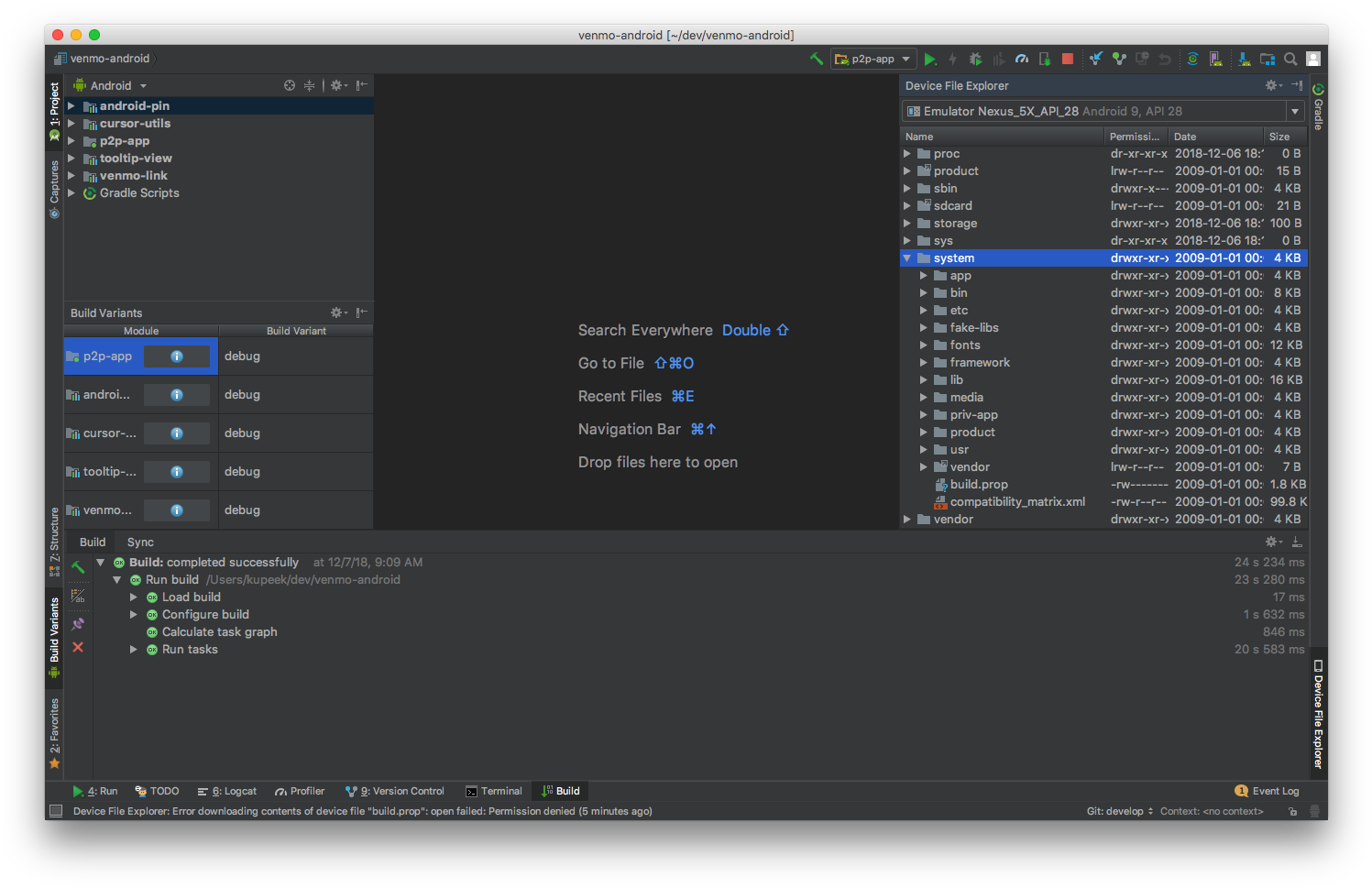Update project from VCS blue arrow icon
The height and width of the screenshot is (888, 1372).
tap(1096, 59)
